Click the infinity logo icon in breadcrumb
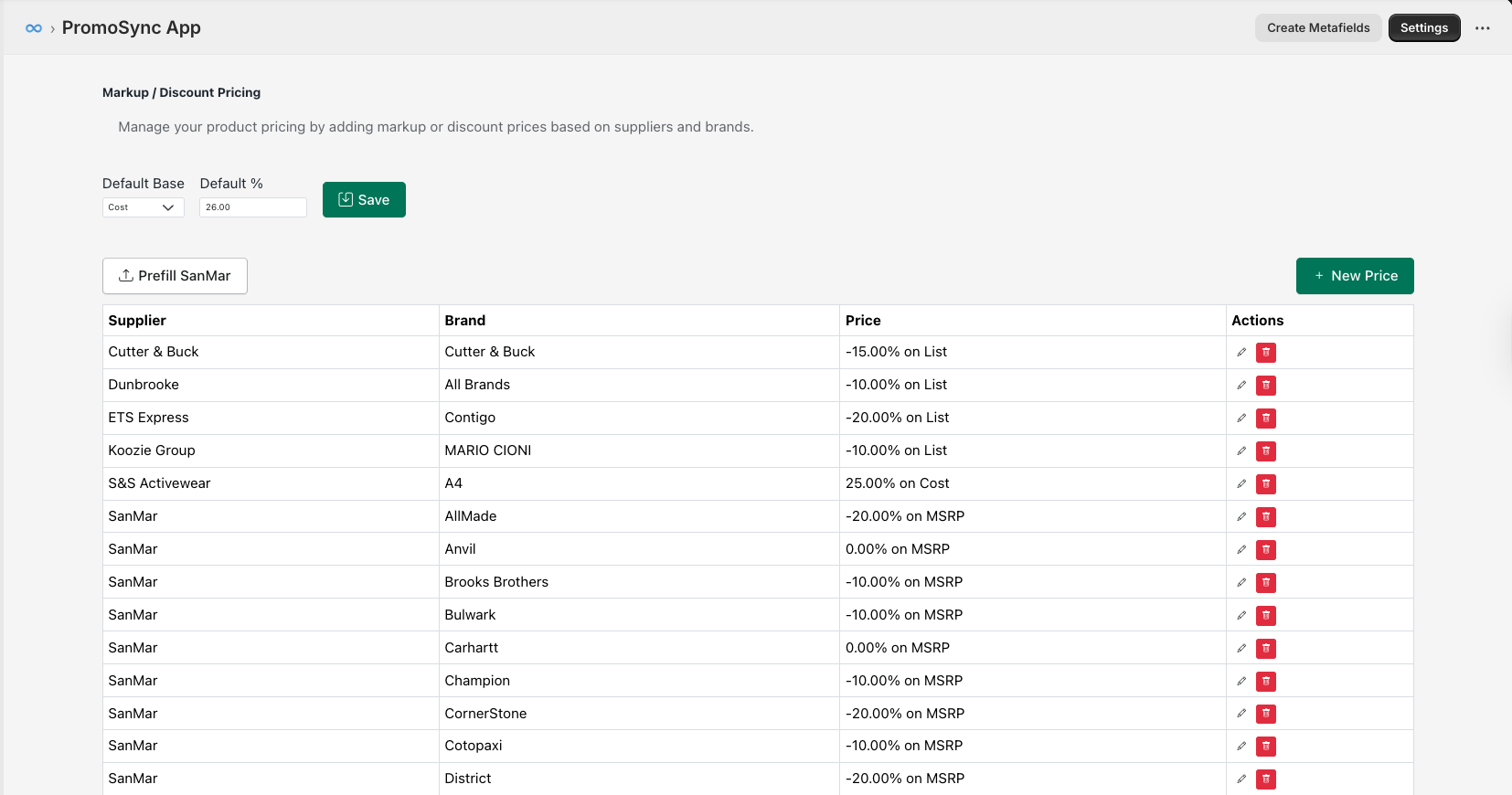 pos(34,28)
